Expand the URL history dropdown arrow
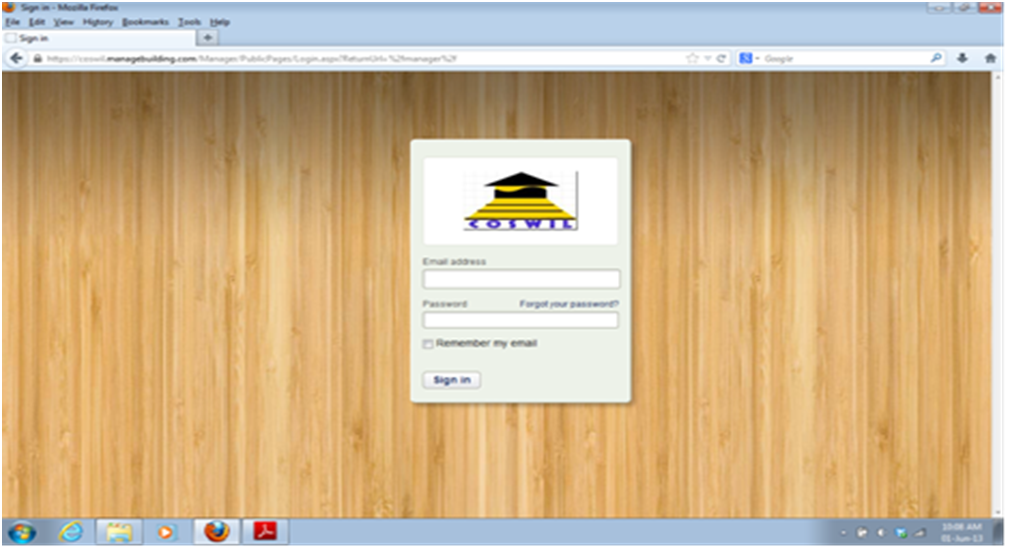This screenshot has height=551, width=1010. pos(708,59)
